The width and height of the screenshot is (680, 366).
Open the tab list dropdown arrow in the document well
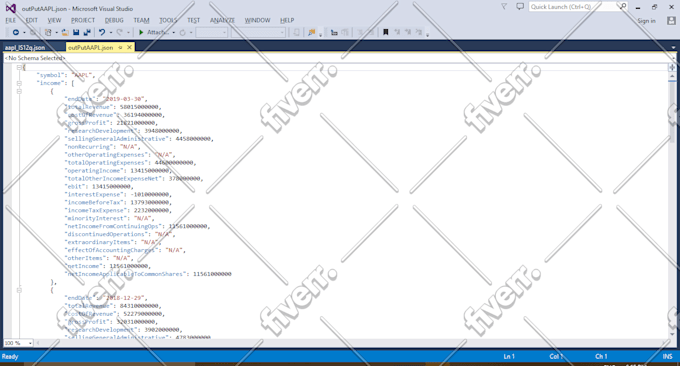673,47
